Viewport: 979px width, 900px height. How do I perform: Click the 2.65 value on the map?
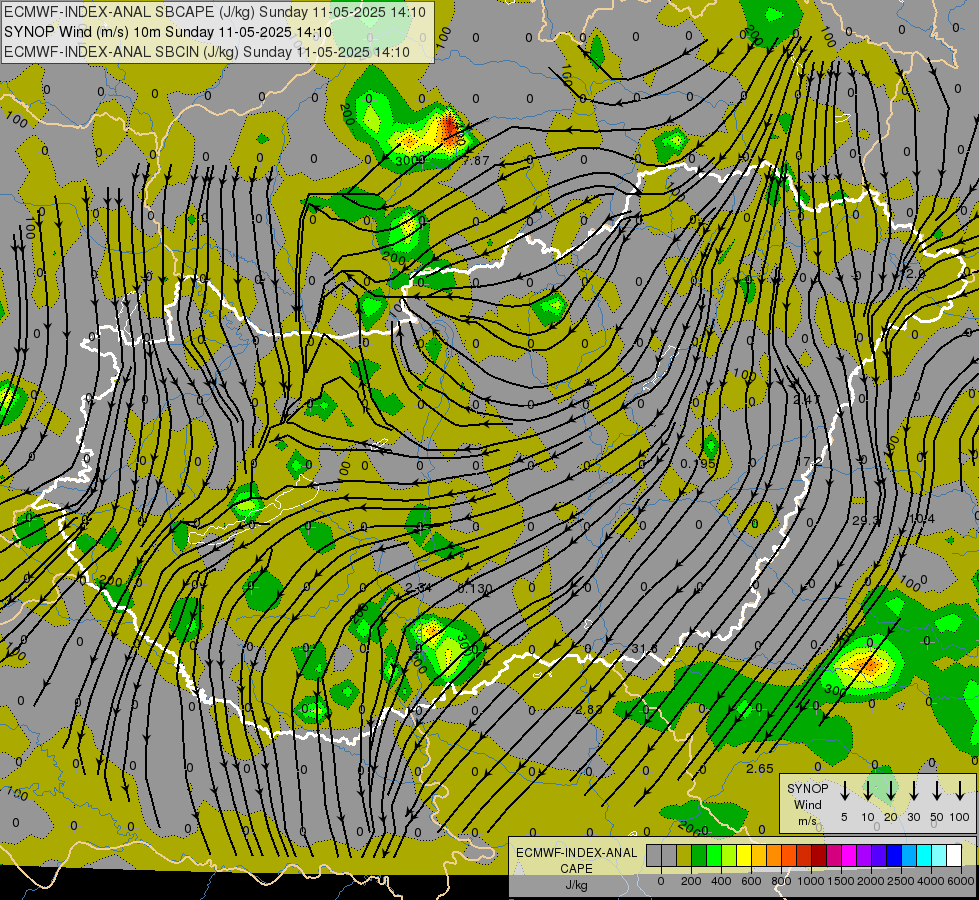(x=760, y=768)
